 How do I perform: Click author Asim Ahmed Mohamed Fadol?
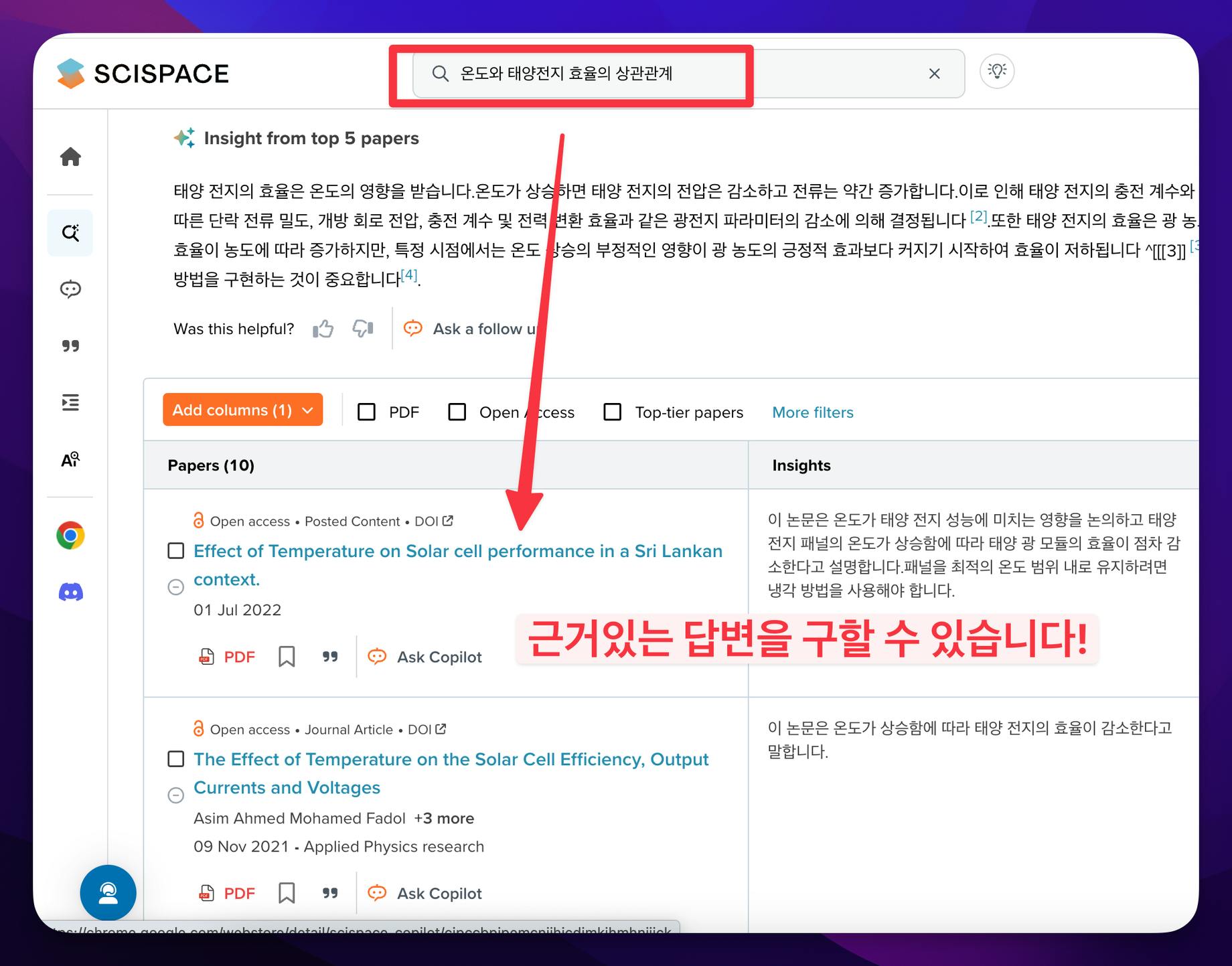(299, 818)
